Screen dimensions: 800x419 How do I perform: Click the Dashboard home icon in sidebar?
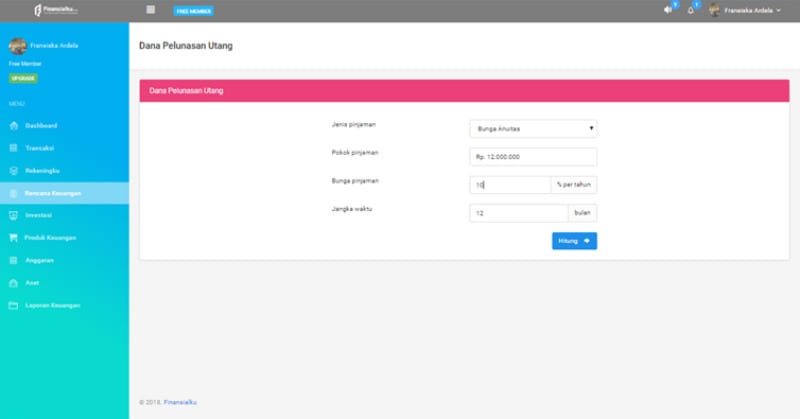click(x=14, y=126)
